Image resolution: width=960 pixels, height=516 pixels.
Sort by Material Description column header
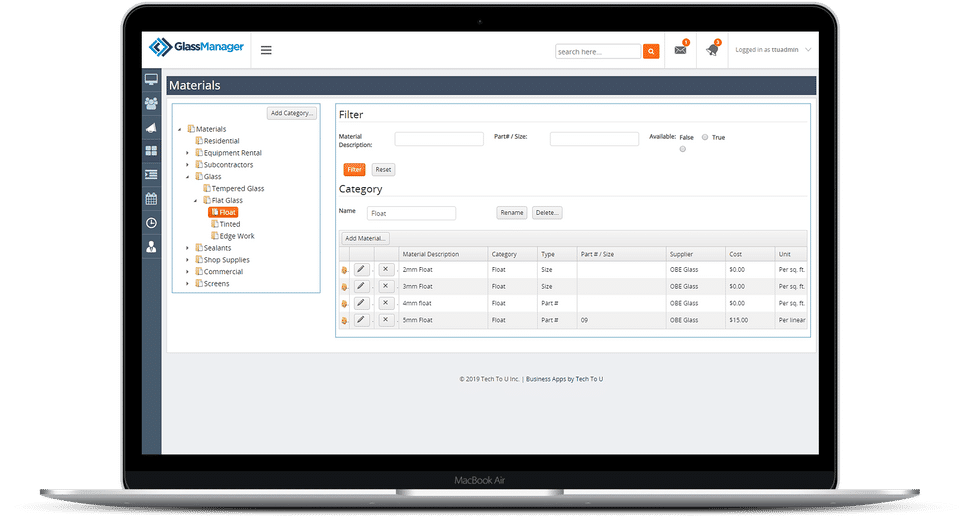[443, 254]
